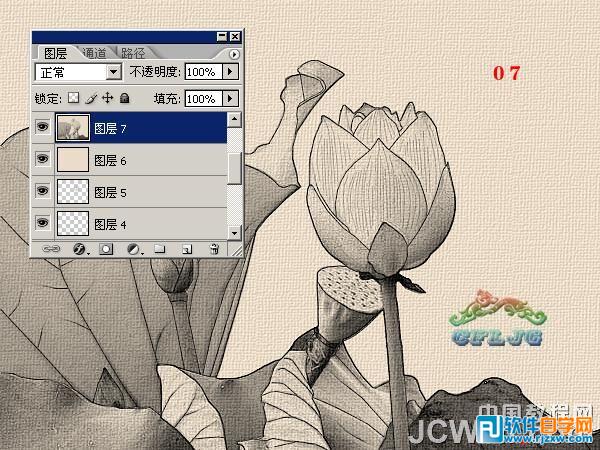
Task: Click the layers list scroll up arrow
Action: click(x=234, y=119)
